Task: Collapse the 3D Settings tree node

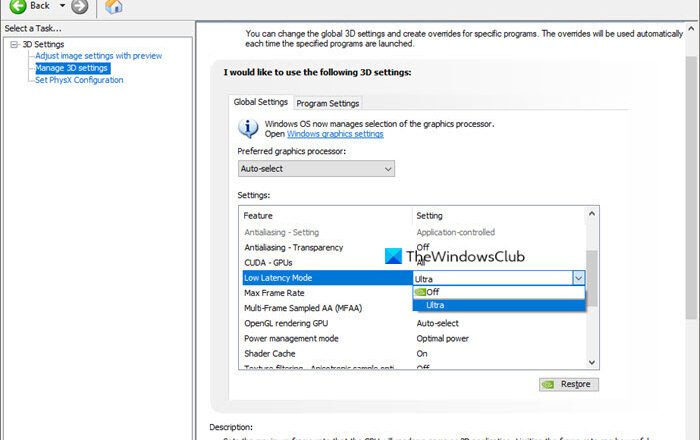Action: pos(14,44)
